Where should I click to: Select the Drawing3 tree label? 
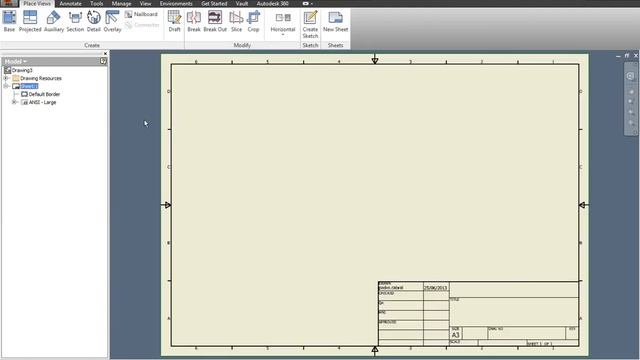[x=22, y=70]
